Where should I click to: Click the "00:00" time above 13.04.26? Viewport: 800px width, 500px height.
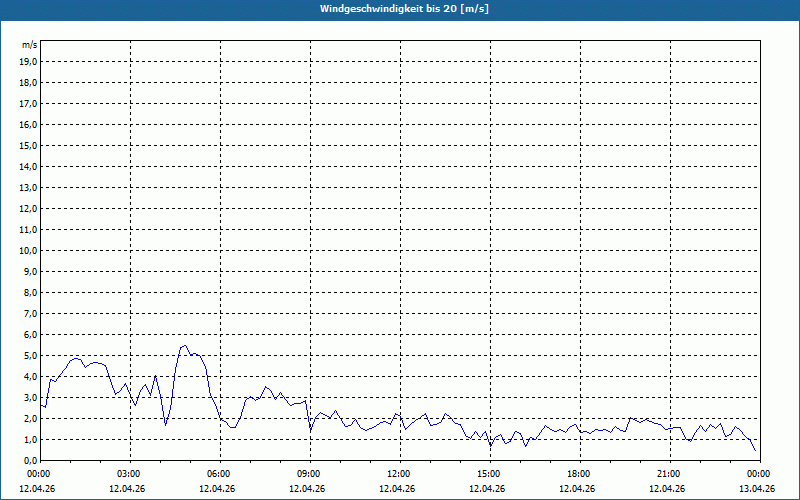pyautogui.click(x=758, y=474)
